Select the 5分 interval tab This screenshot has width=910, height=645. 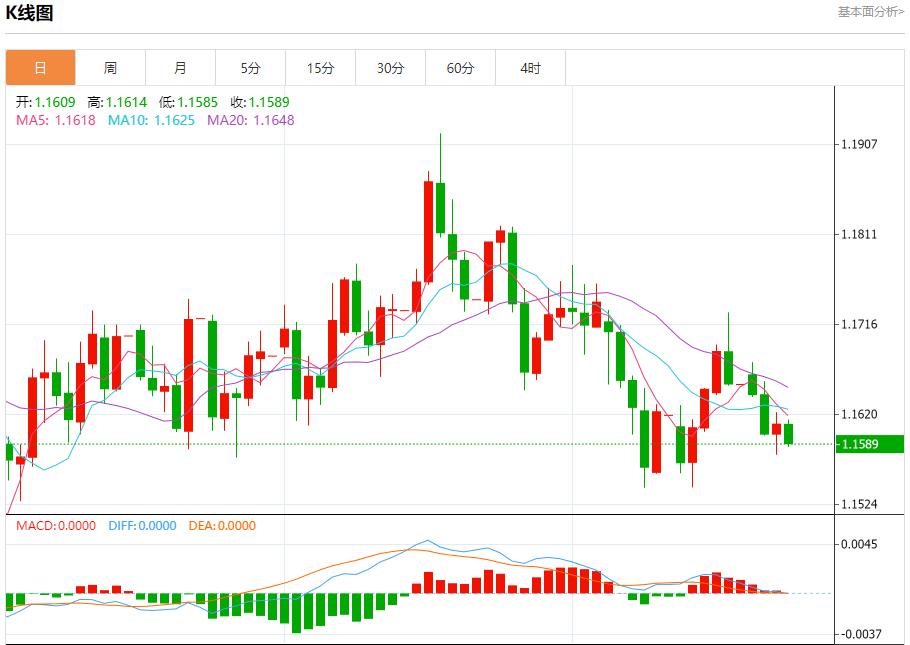point(250,67)
